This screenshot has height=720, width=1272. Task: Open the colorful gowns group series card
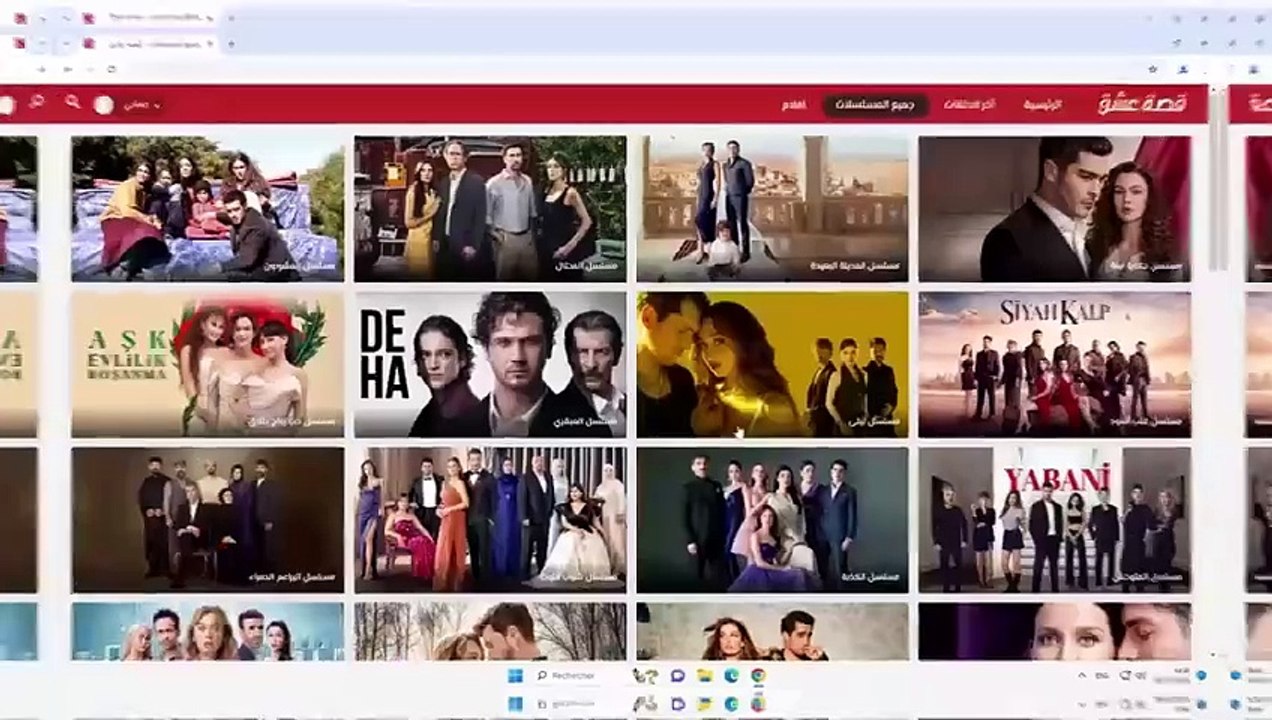pos(490,520)
